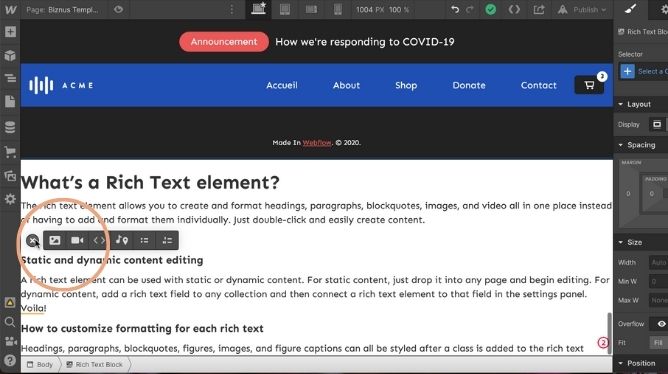668x374 pixels.
Task: Select the mobile landscape breakpoint
Action: [311, 9]
